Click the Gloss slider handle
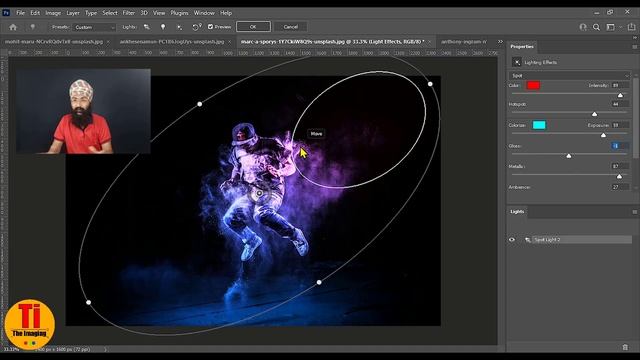Image resolution: width=640 pixels, height=360 pixels. 569,156
